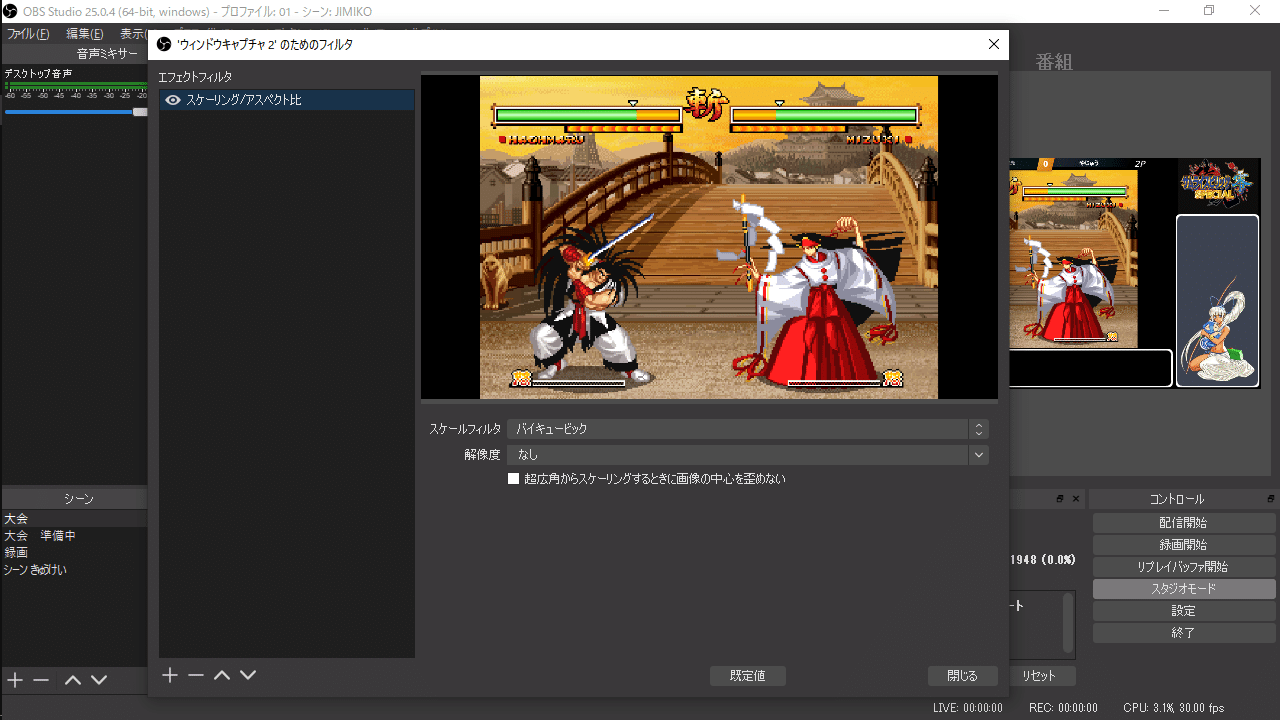Screen dimensions: 1280x720
Task: Click the 番組 label
Action: point(1054,62)
